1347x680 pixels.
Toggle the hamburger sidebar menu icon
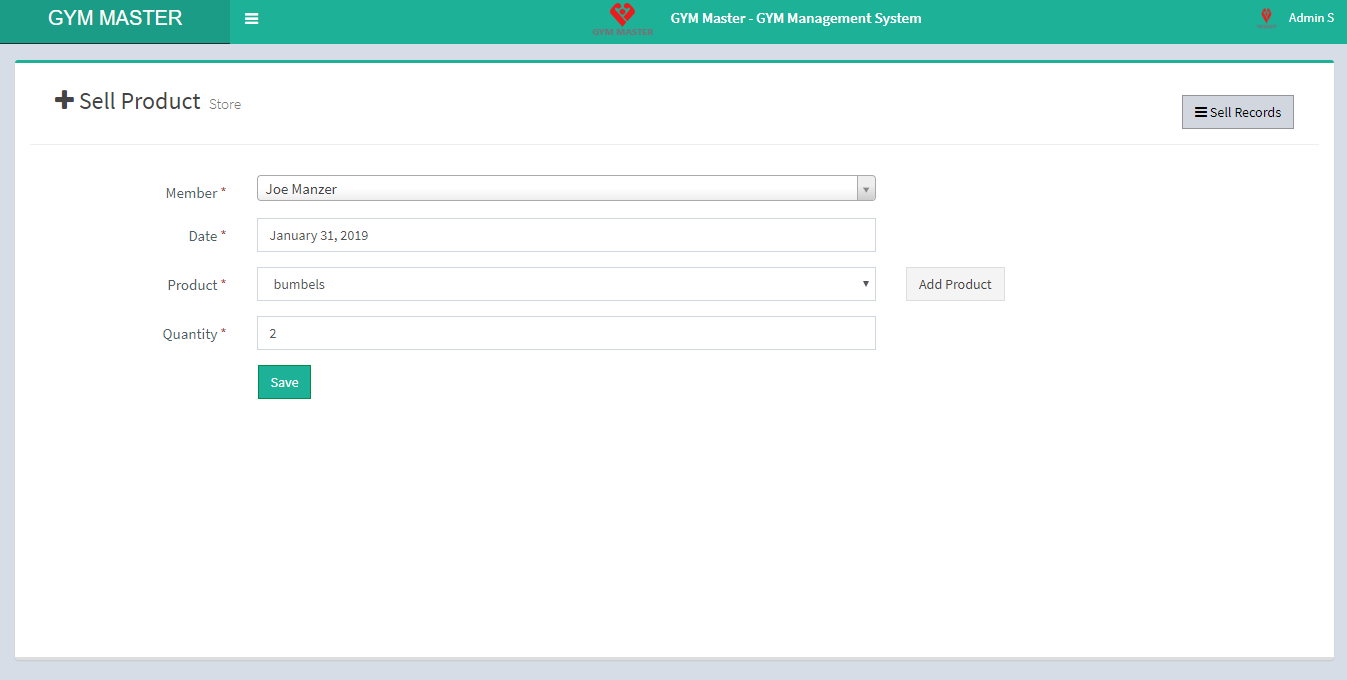point(251,19)
